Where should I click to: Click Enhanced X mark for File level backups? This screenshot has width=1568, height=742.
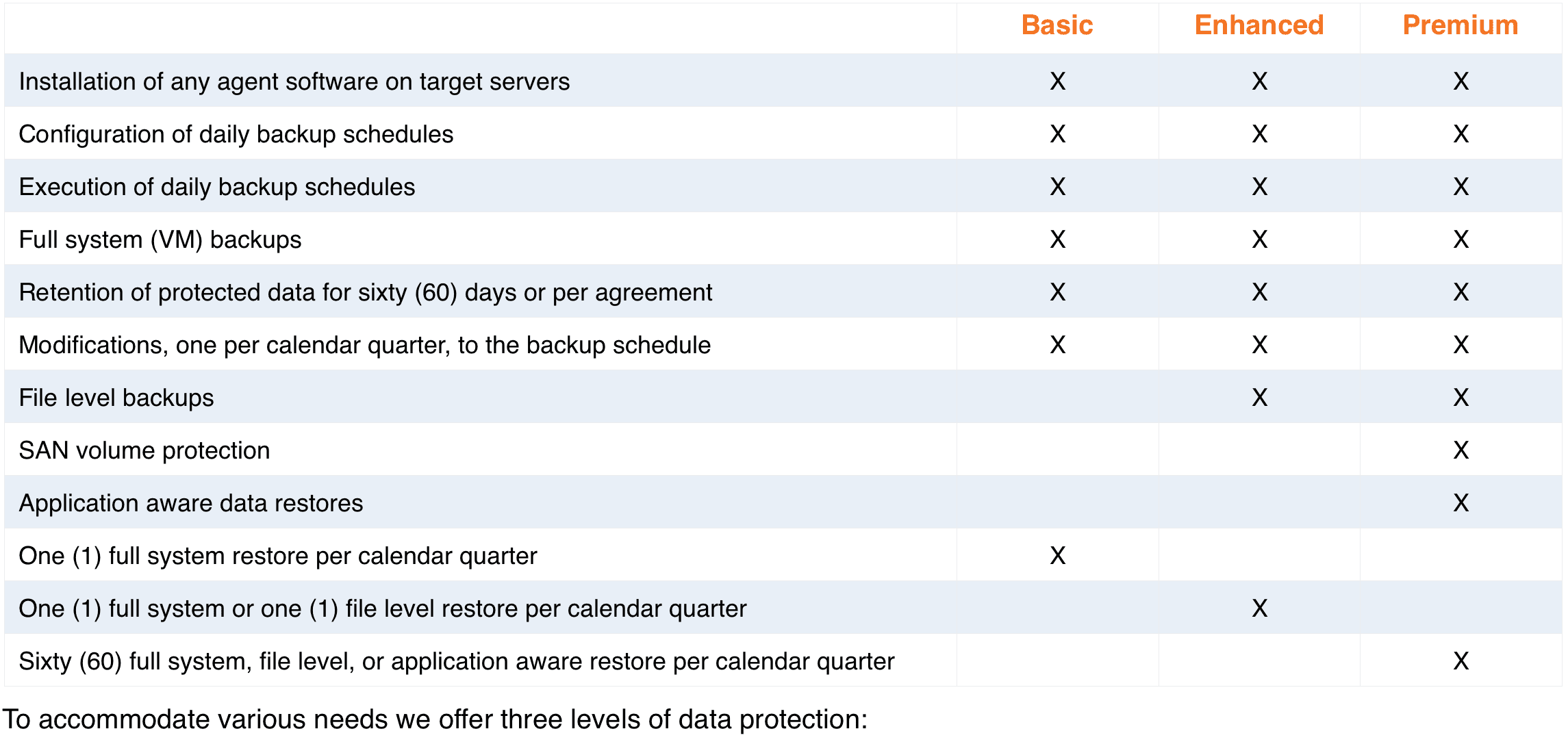click(x=1260, y=397)
